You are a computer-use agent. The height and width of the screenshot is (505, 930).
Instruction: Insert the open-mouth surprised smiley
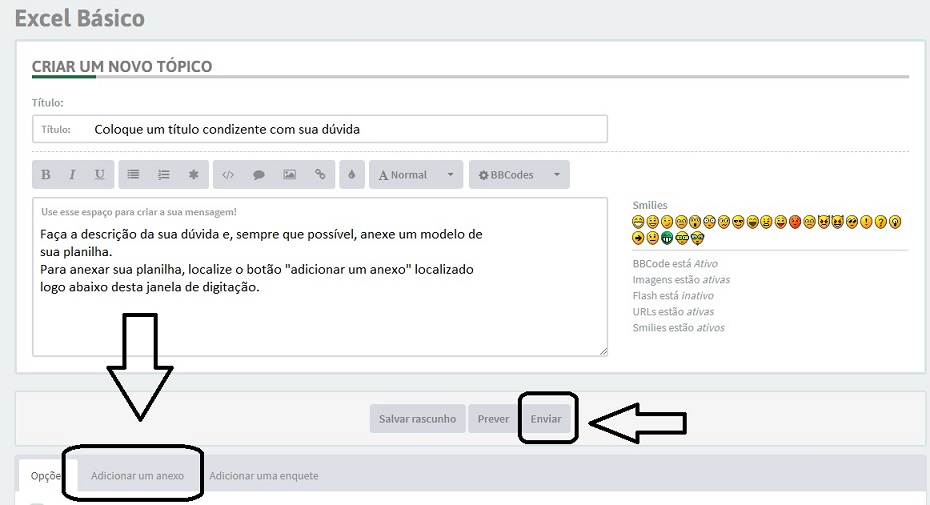(695, 222)
